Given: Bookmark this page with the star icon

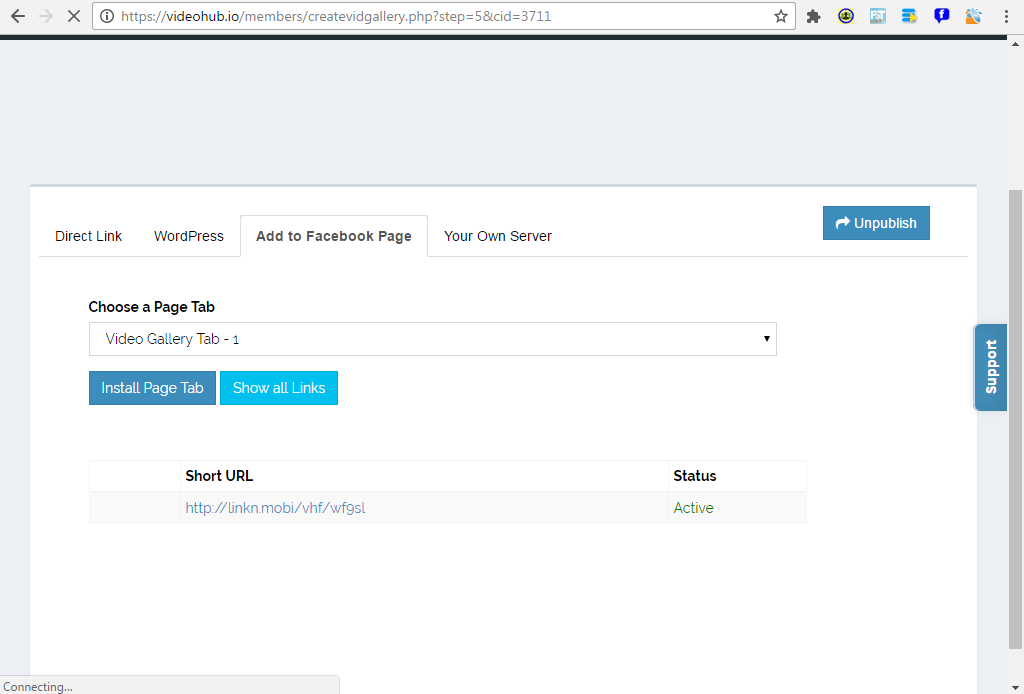Looking at the screenshot, I should pos(780,16).
